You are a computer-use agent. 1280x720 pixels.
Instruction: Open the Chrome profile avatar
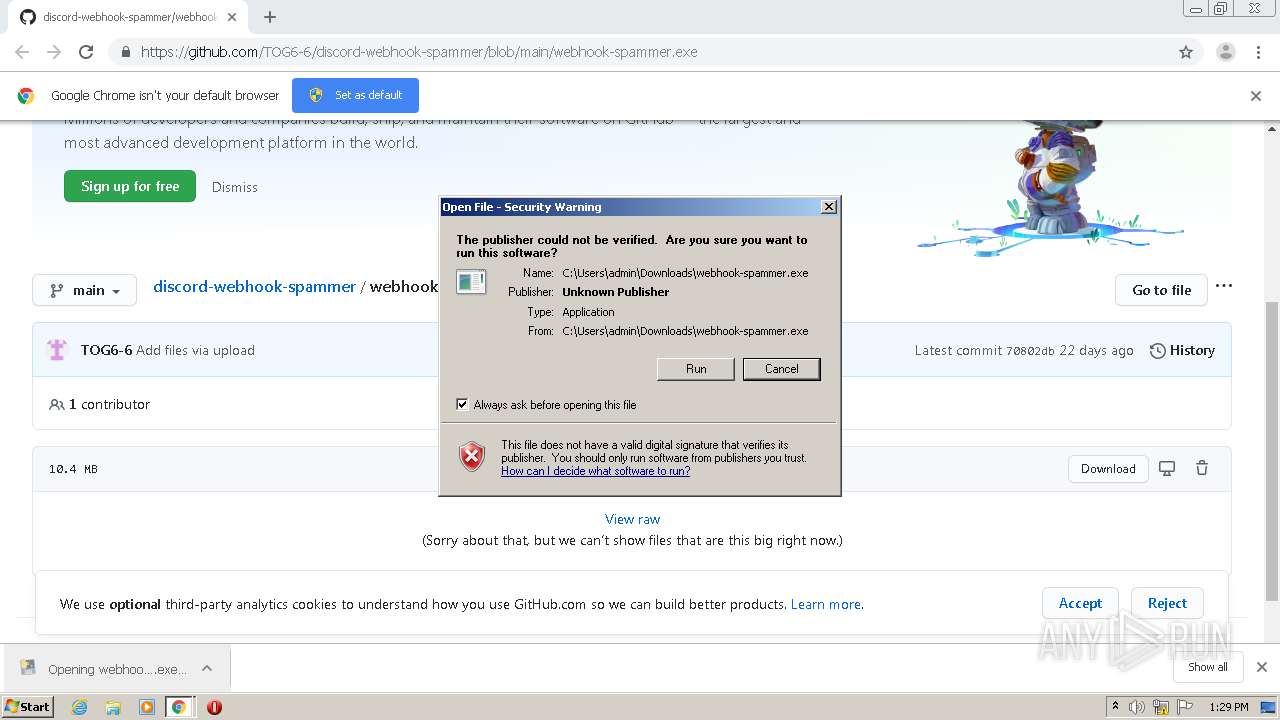pos(1225,52)
